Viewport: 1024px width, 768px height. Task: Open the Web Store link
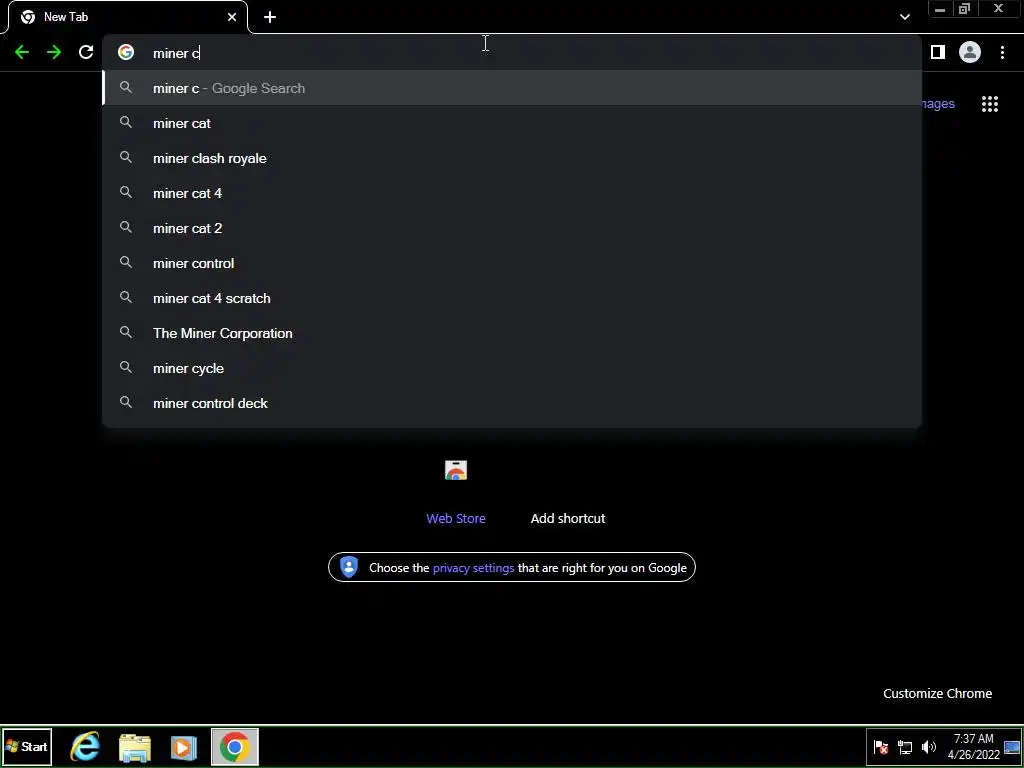(456, 519)
